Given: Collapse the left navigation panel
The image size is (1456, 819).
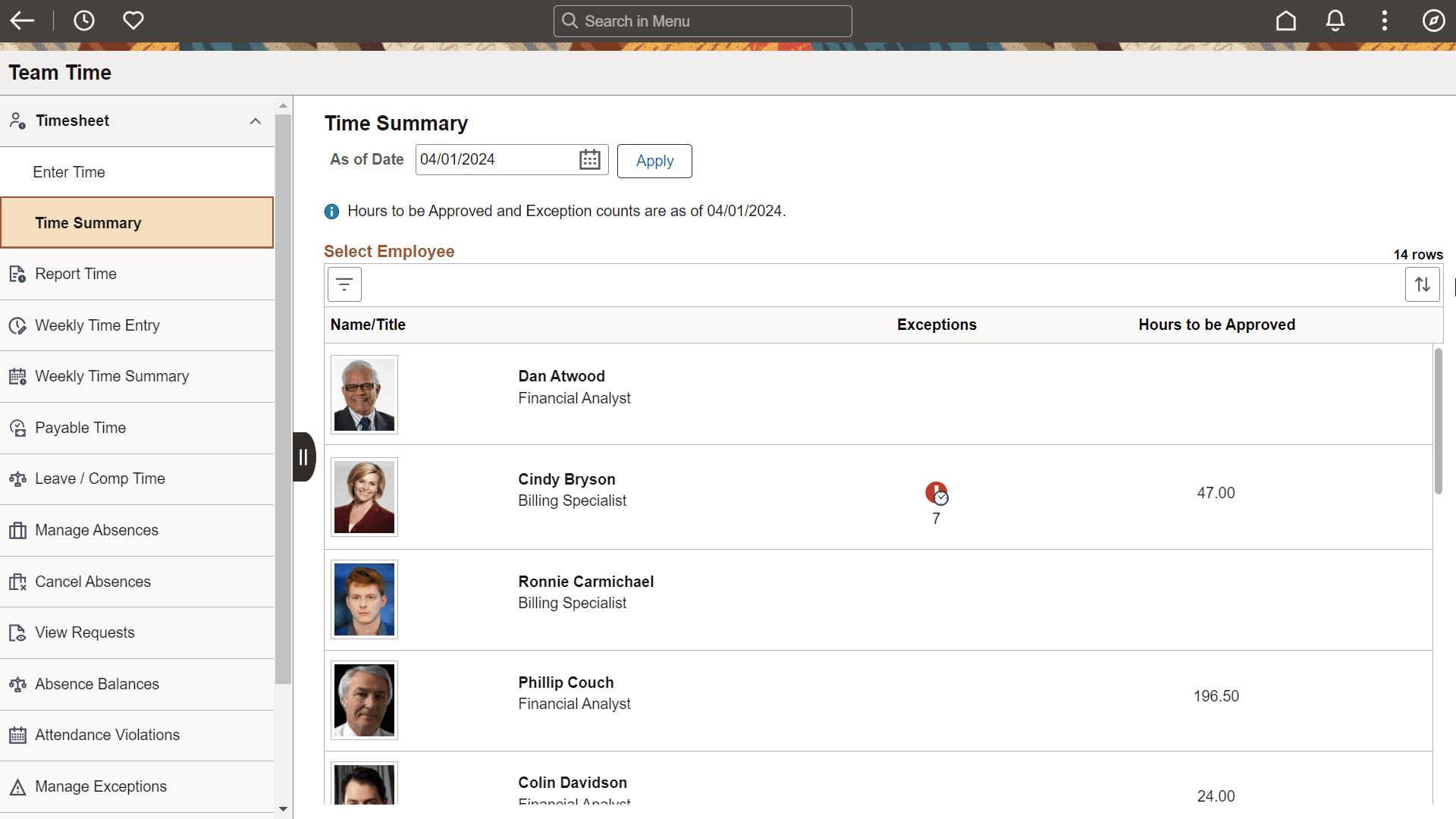Looking at the screenshot, I should click(x=303, y=457).
